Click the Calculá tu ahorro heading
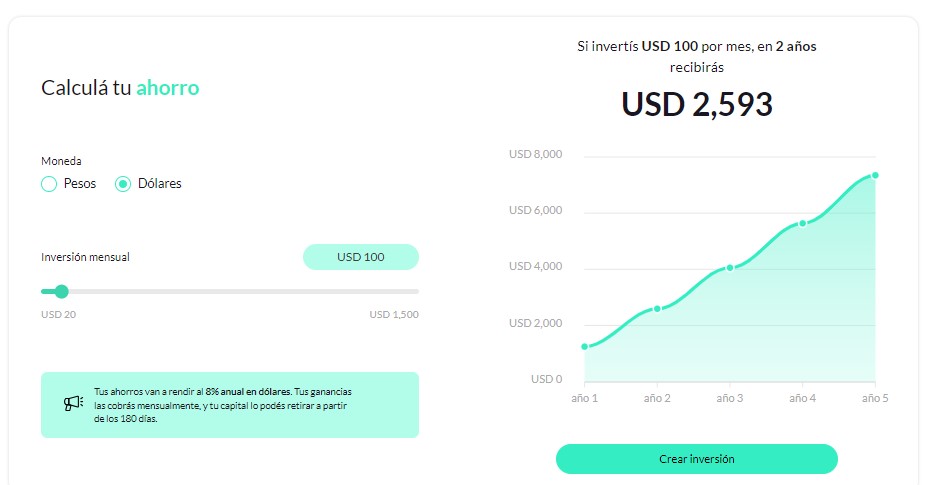The image size is (937, 485). tap(120, 88)
